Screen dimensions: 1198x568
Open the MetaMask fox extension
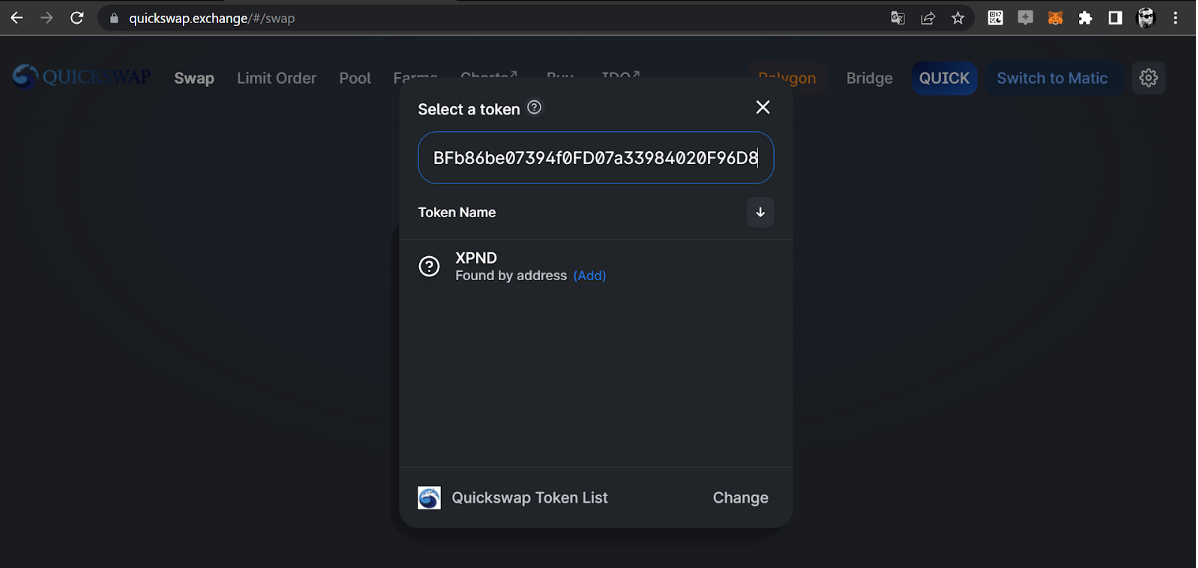[1055, 18]
